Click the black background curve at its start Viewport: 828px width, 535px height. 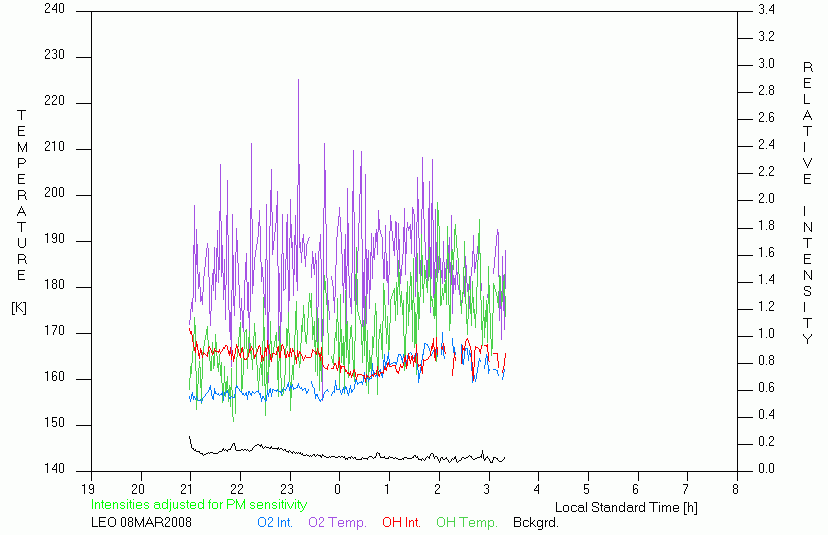(190, 437)
